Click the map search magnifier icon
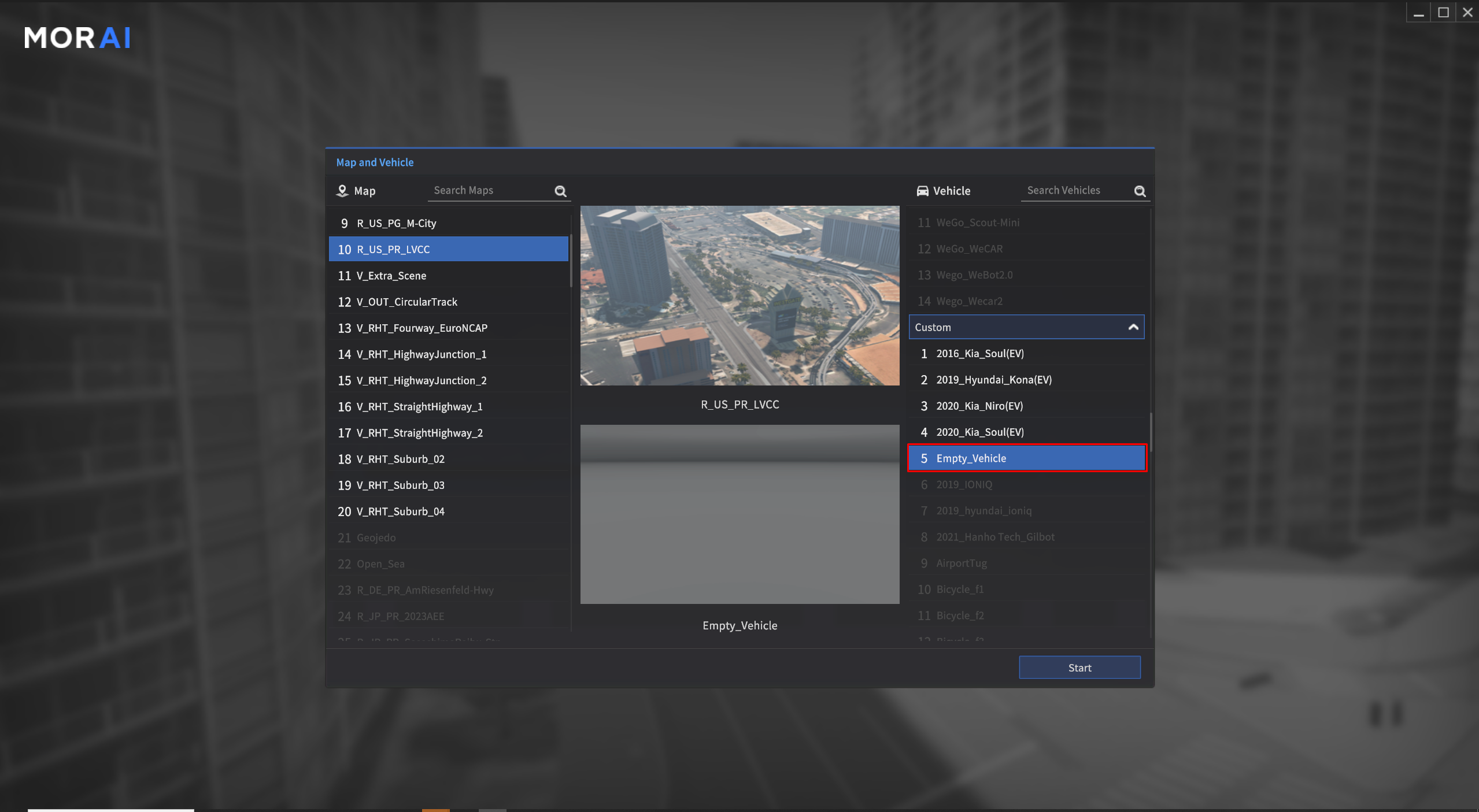The image size is (1479, 812). [560, 191]
